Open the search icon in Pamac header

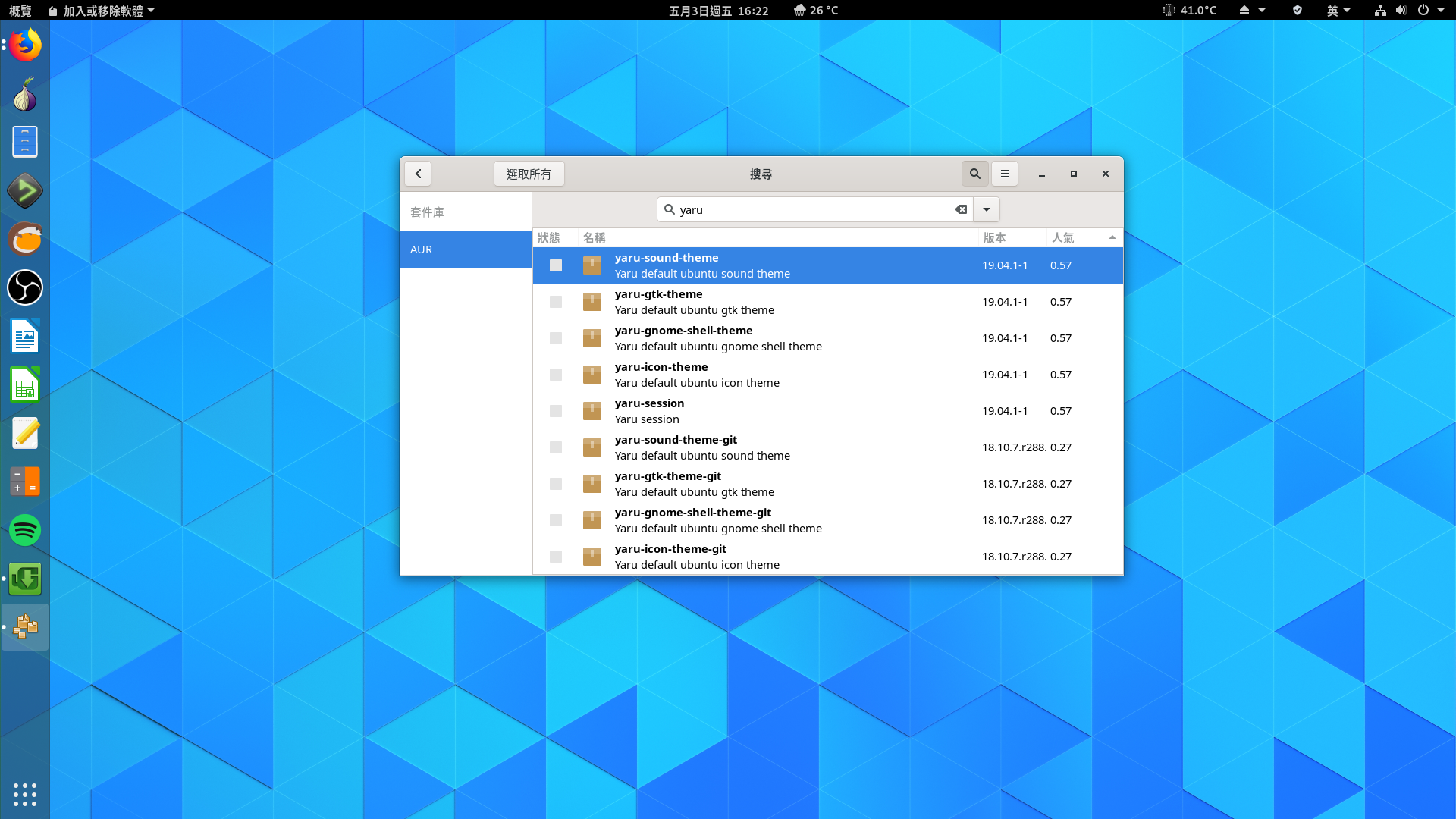[974, 173]
